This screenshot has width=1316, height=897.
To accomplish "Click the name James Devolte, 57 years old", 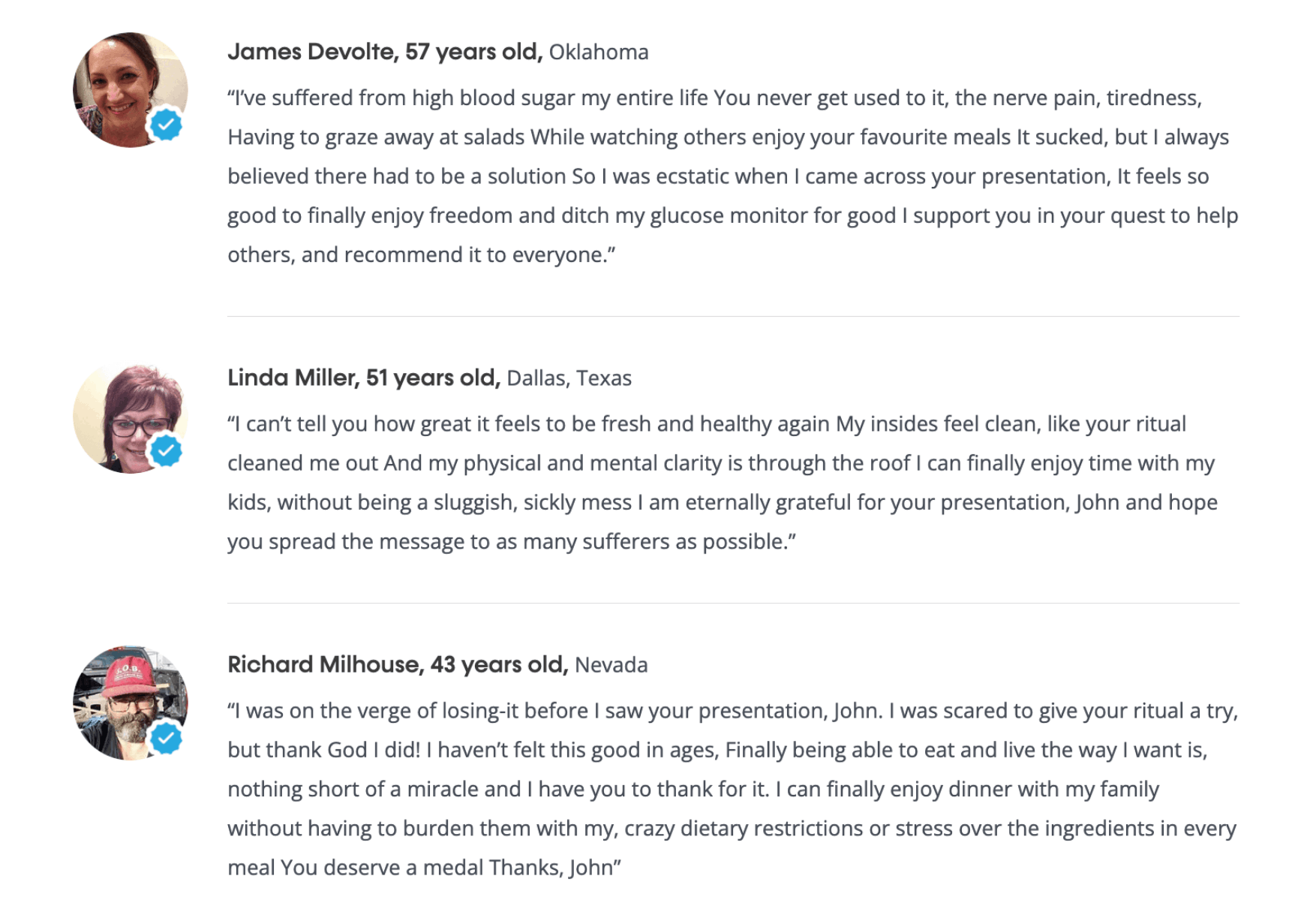I will pos(385,52).
